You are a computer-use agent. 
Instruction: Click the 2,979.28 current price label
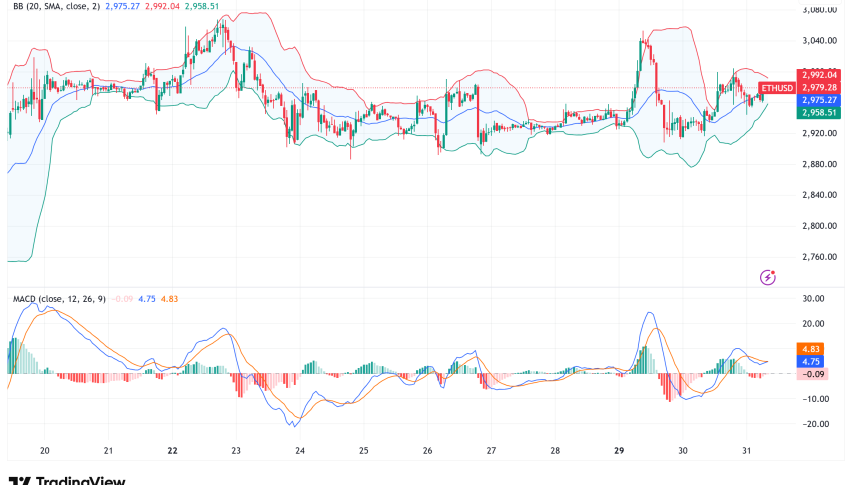click(x=818, y=87)
